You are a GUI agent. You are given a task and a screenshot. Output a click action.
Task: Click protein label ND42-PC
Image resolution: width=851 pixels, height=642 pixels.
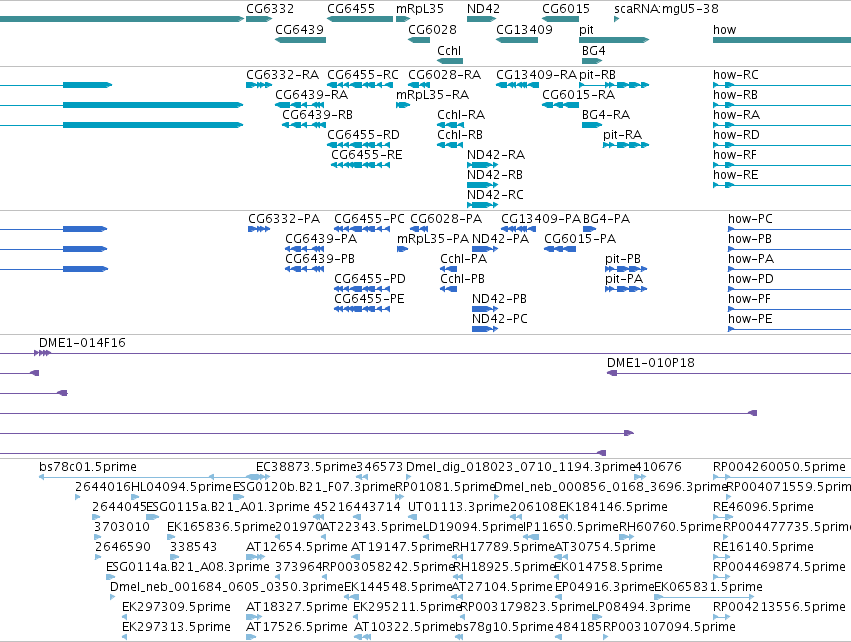pyautogui.click(x=499, y=319)
